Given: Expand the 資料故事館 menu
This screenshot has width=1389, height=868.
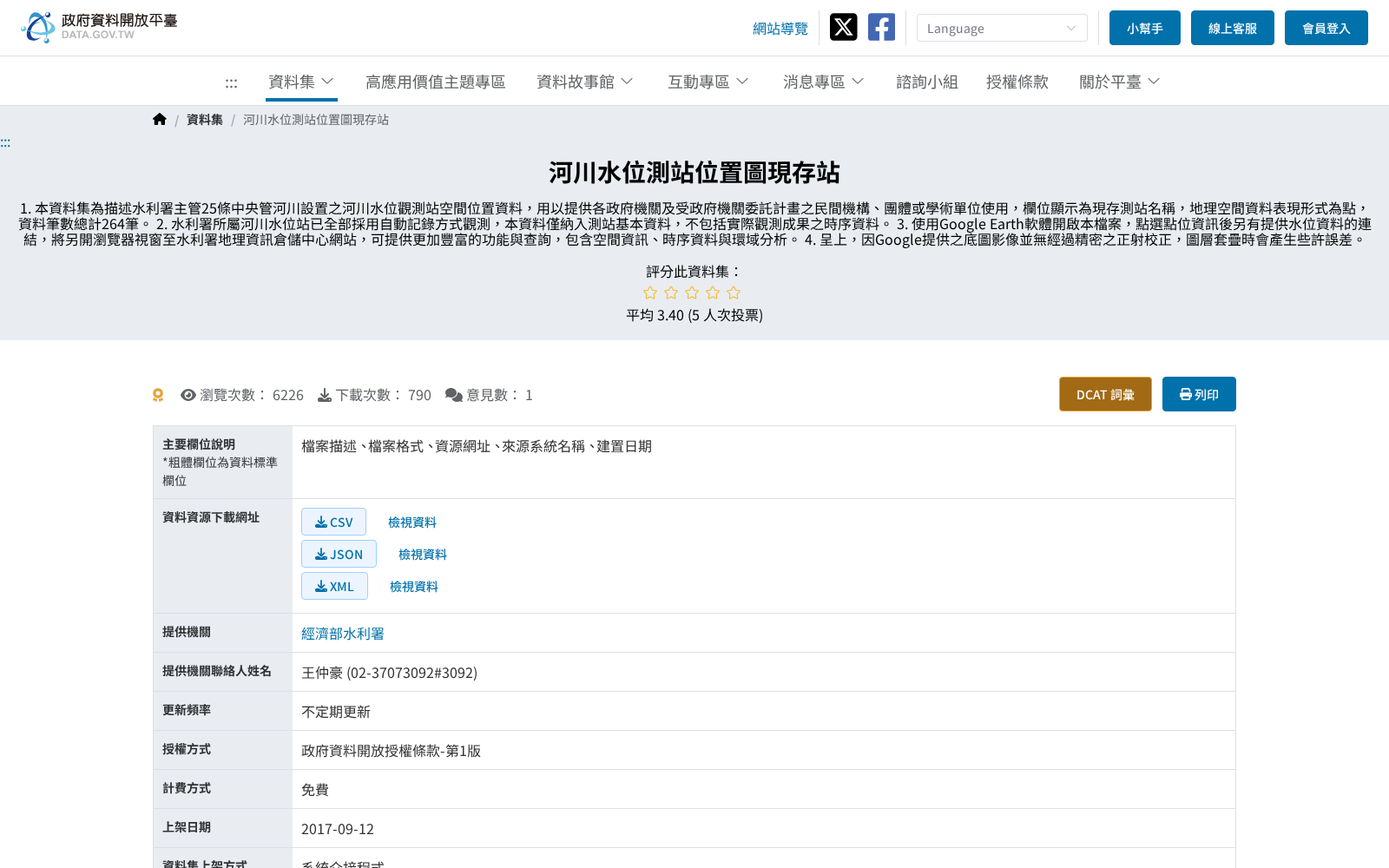Looking at the screenshot, I should pos(585,82).
